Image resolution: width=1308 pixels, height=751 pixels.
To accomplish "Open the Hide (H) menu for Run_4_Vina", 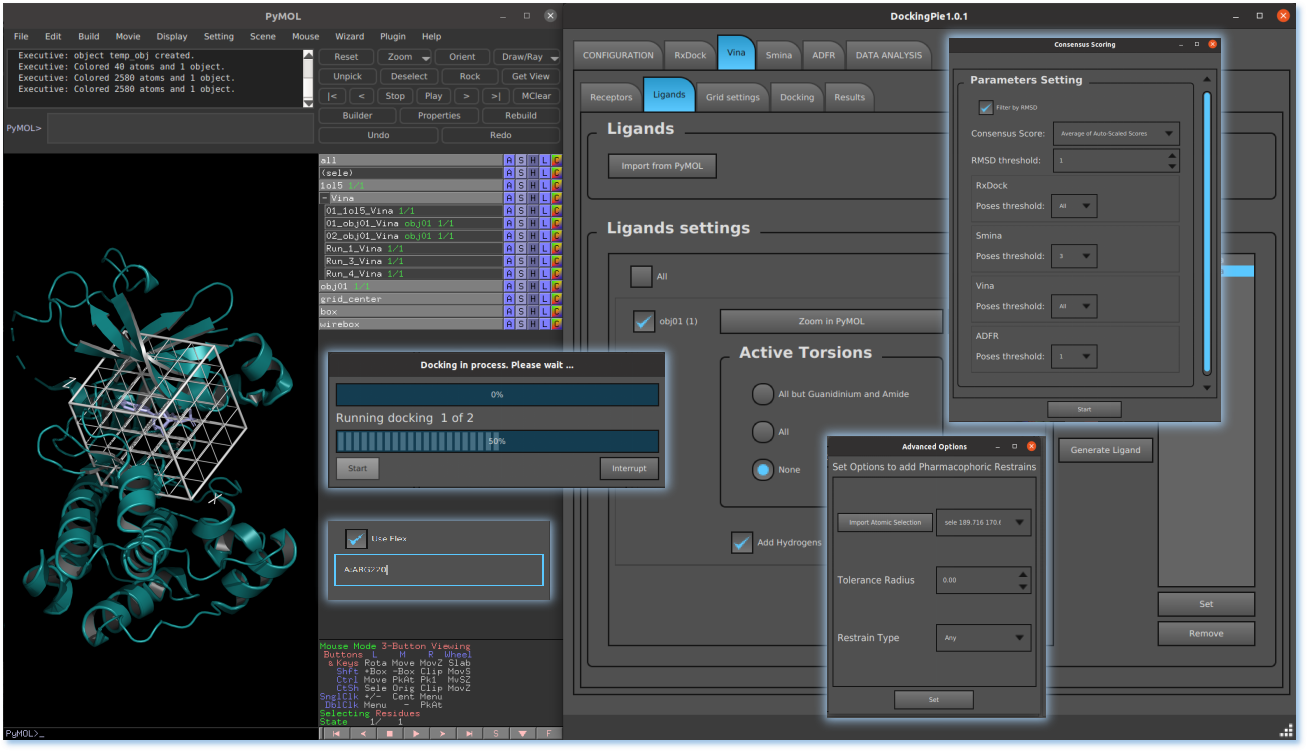I will 533,273.
